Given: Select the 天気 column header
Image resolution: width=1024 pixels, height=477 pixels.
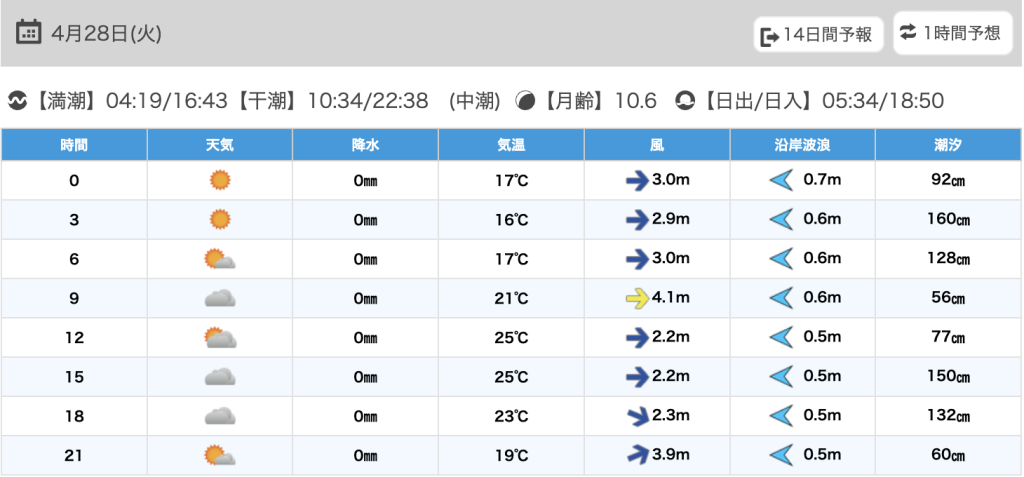Looking at the screenshot, I should (219, 145).
